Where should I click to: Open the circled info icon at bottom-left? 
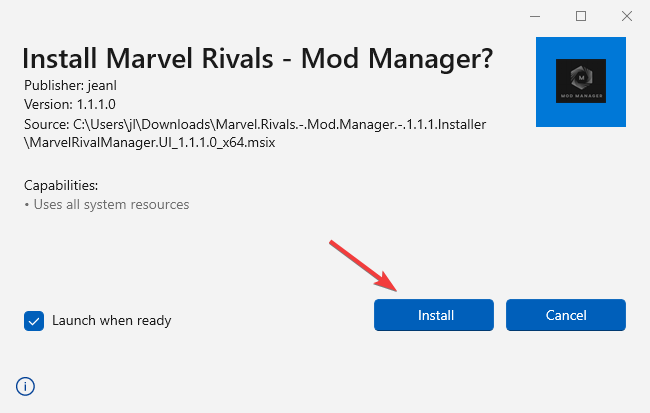pos(25,386)
